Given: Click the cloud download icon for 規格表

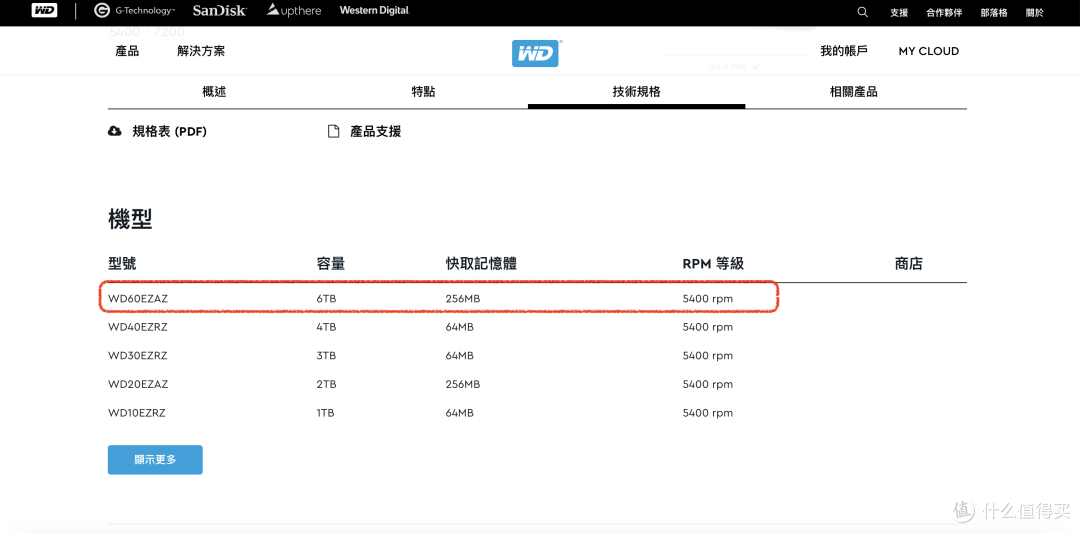Looking at the screenshot, I should pos(115,132).
